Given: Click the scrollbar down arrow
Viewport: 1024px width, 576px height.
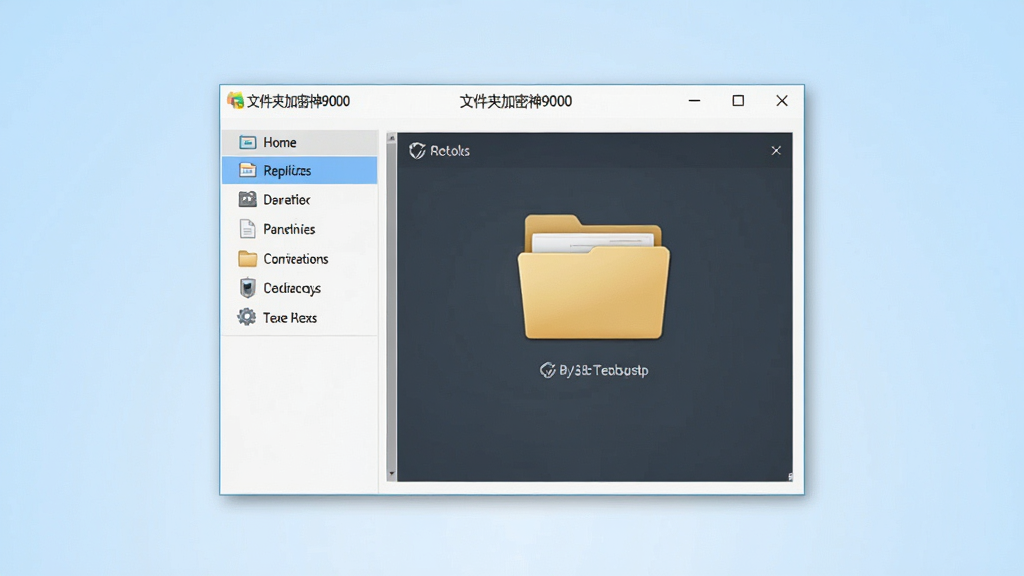Looking at the screenshot, I should (392, 474).
